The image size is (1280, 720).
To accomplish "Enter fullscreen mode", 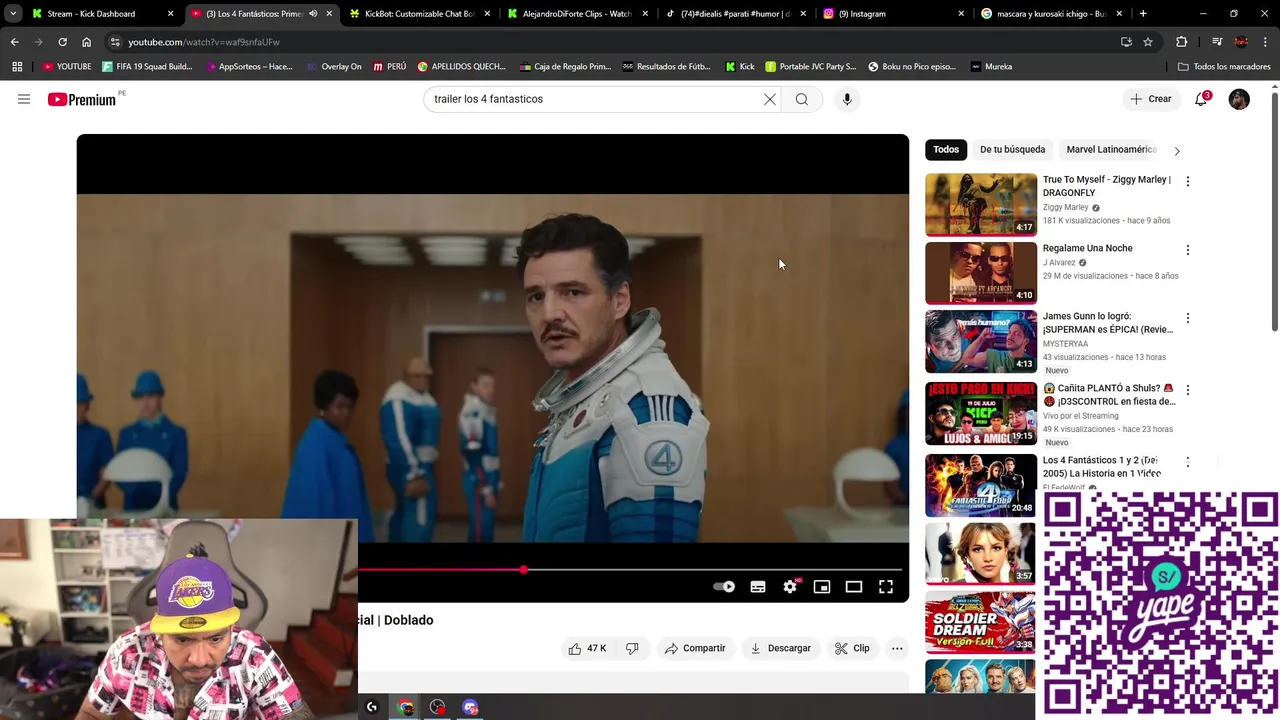I will [x=886, y=587].
